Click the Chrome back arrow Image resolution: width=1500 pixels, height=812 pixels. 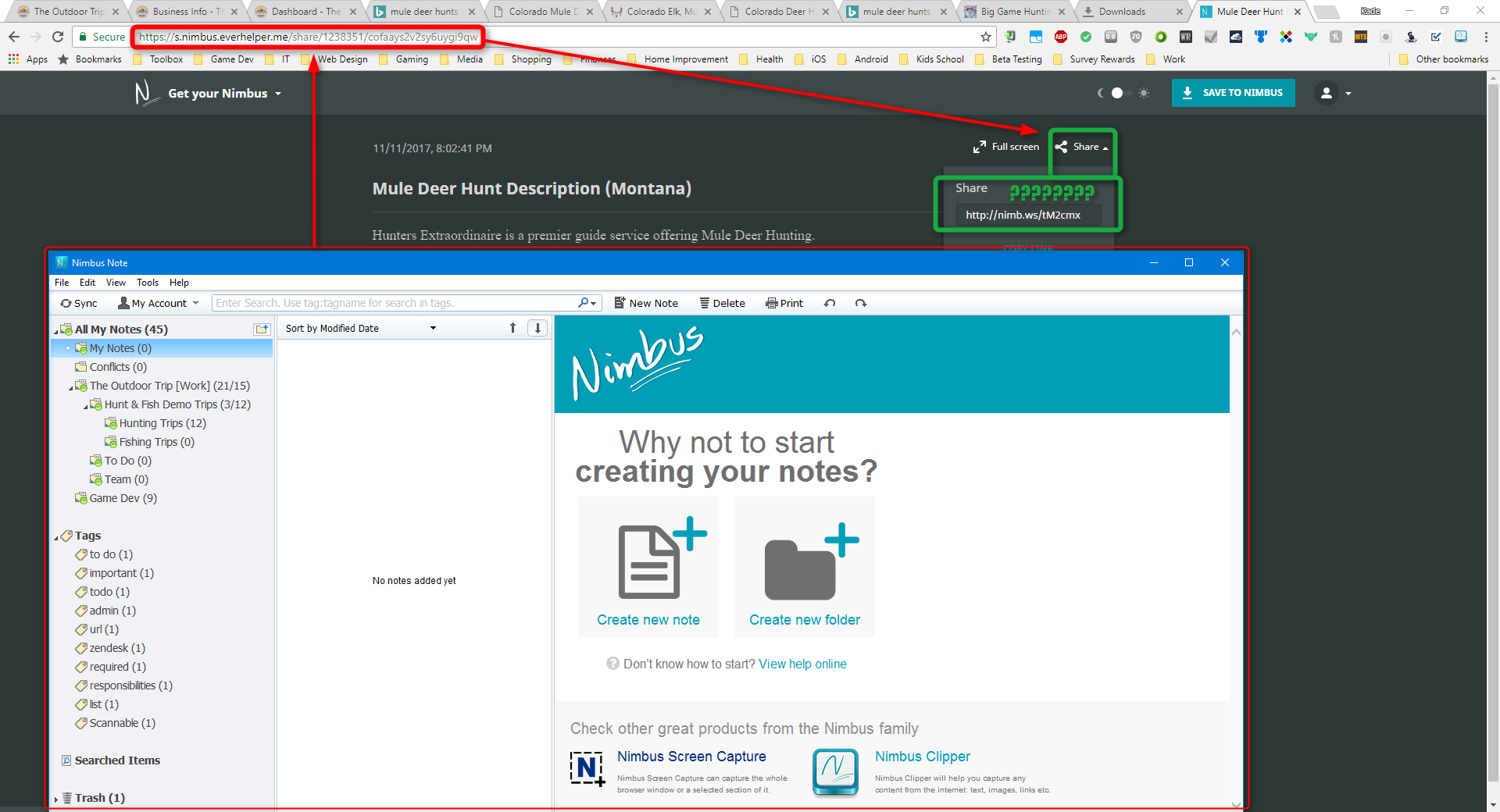(x=14, y=37)
